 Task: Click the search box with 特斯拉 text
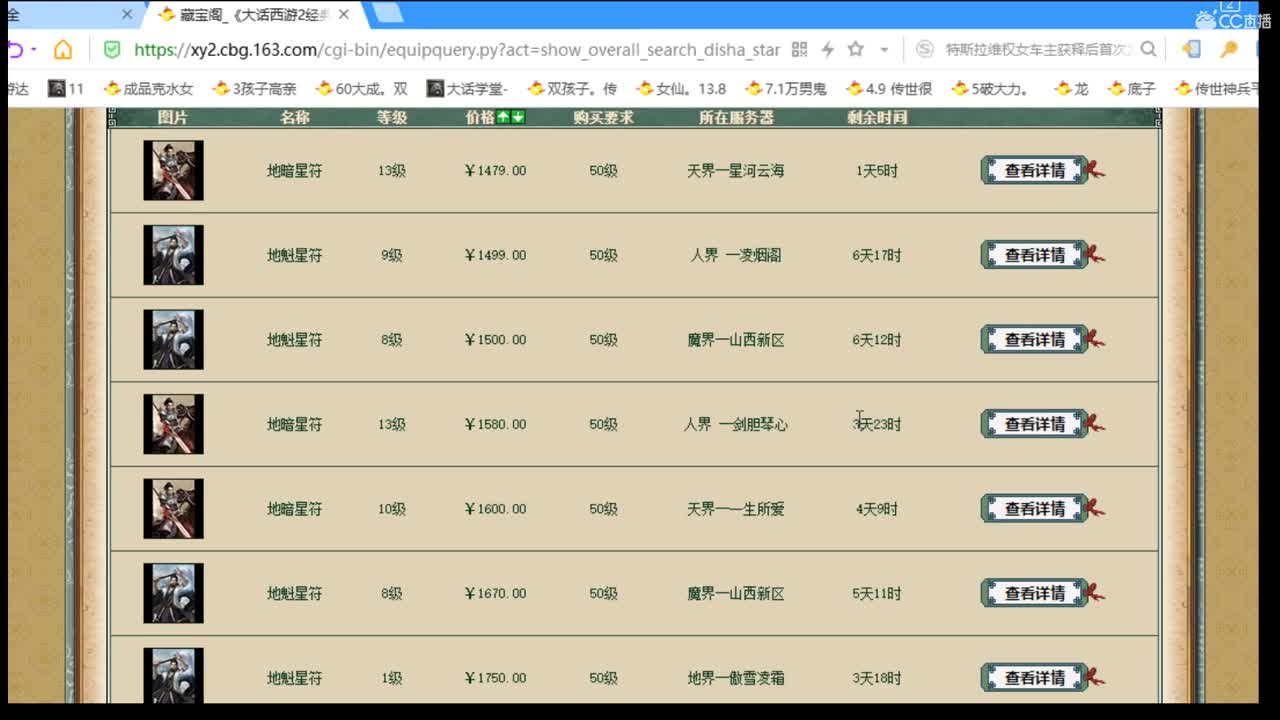[x=1038, y=50]
